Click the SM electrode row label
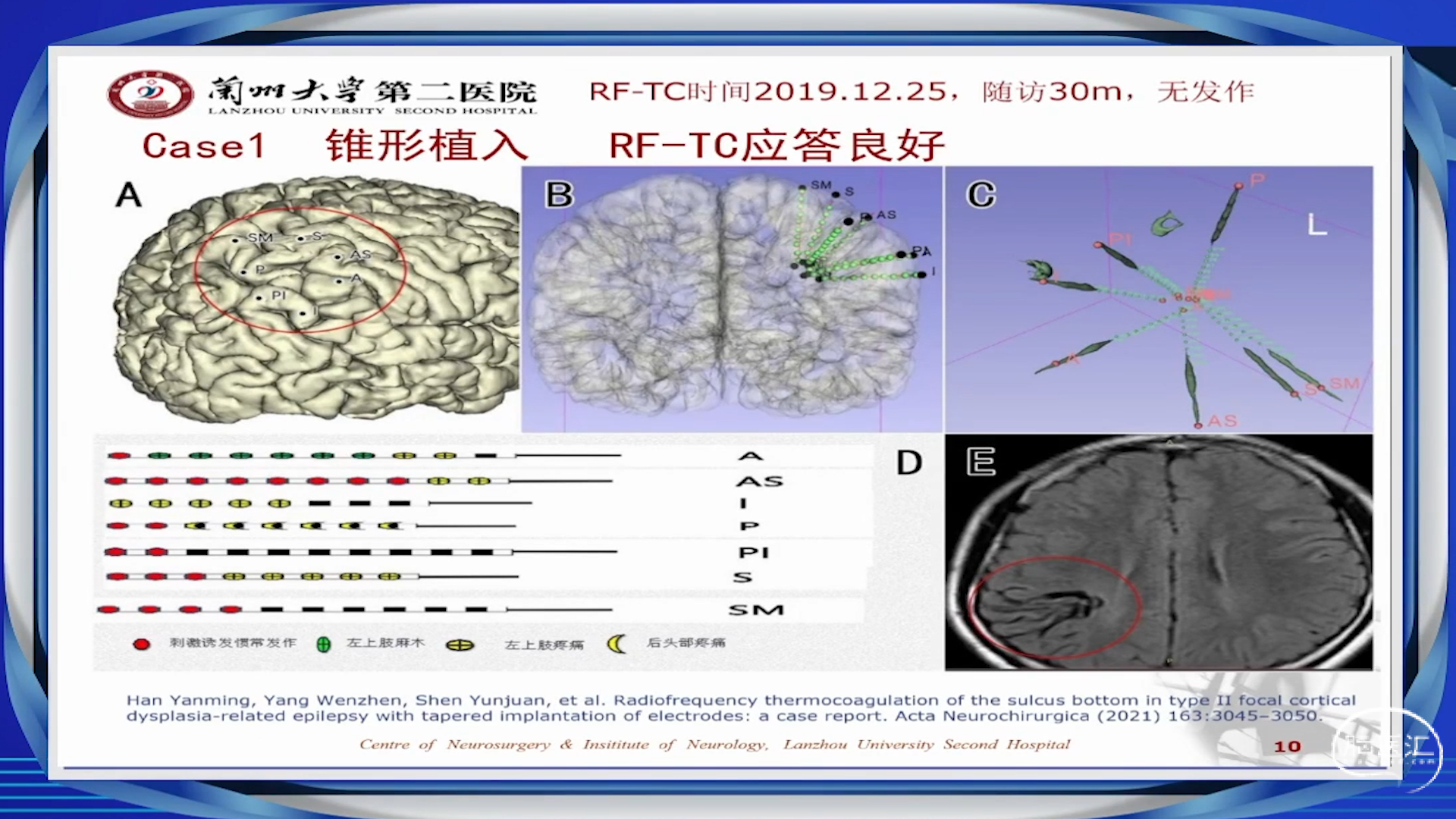 755,610
